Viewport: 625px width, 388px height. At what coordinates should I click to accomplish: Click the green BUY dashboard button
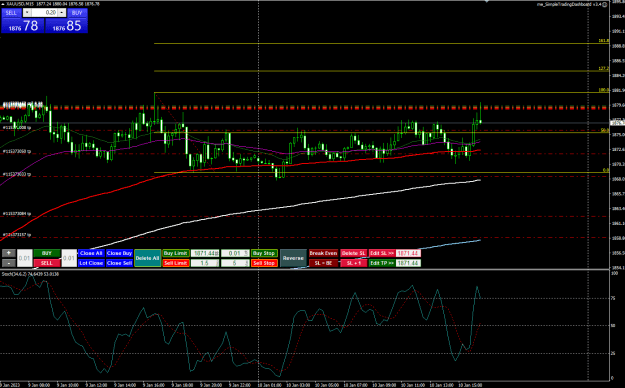(47, 253)
